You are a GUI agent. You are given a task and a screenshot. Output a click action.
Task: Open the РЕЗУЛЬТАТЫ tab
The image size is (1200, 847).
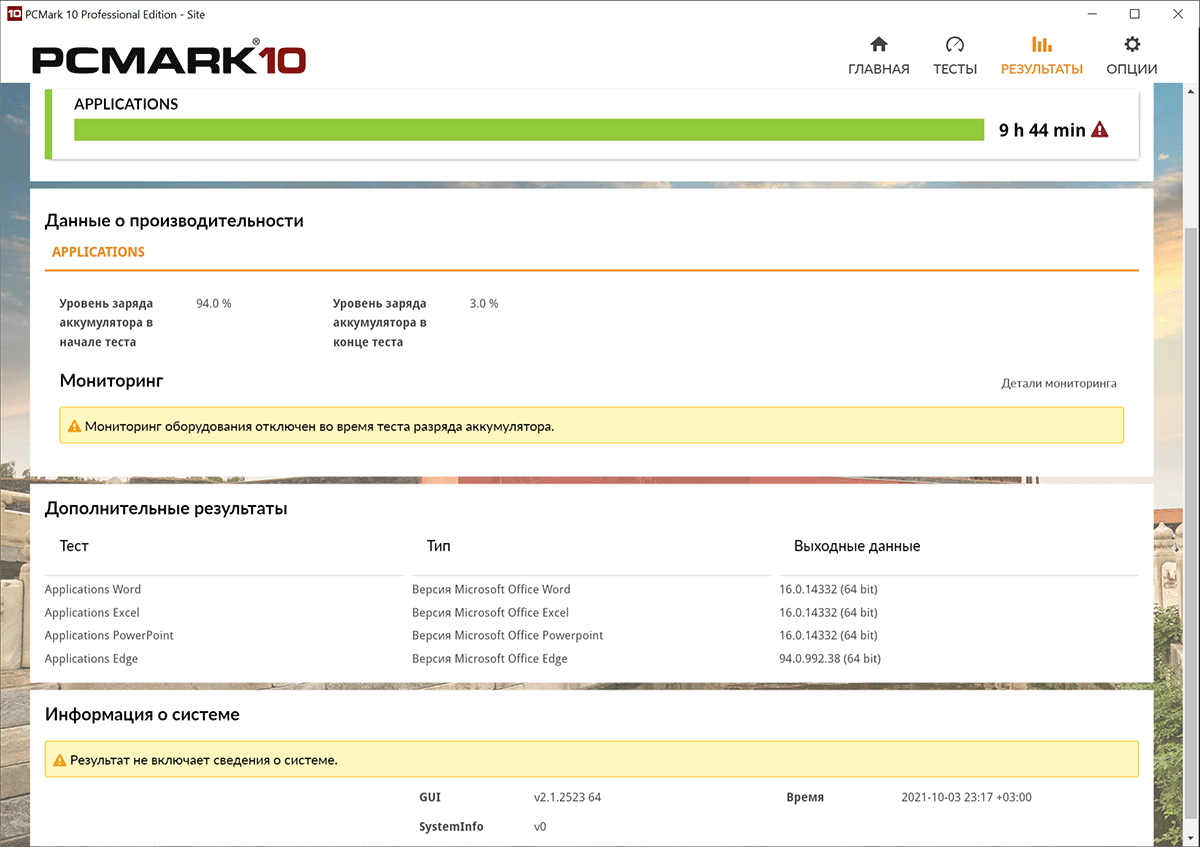click(1041, 56)
